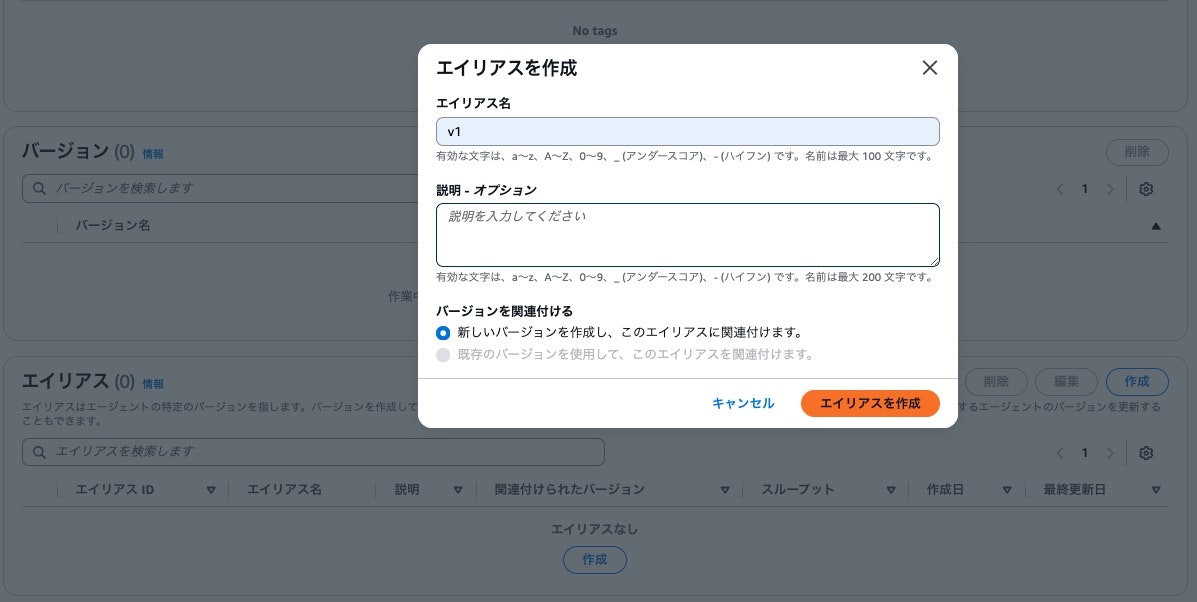Click 作成 button in the empty alias list

pos(595,559)
